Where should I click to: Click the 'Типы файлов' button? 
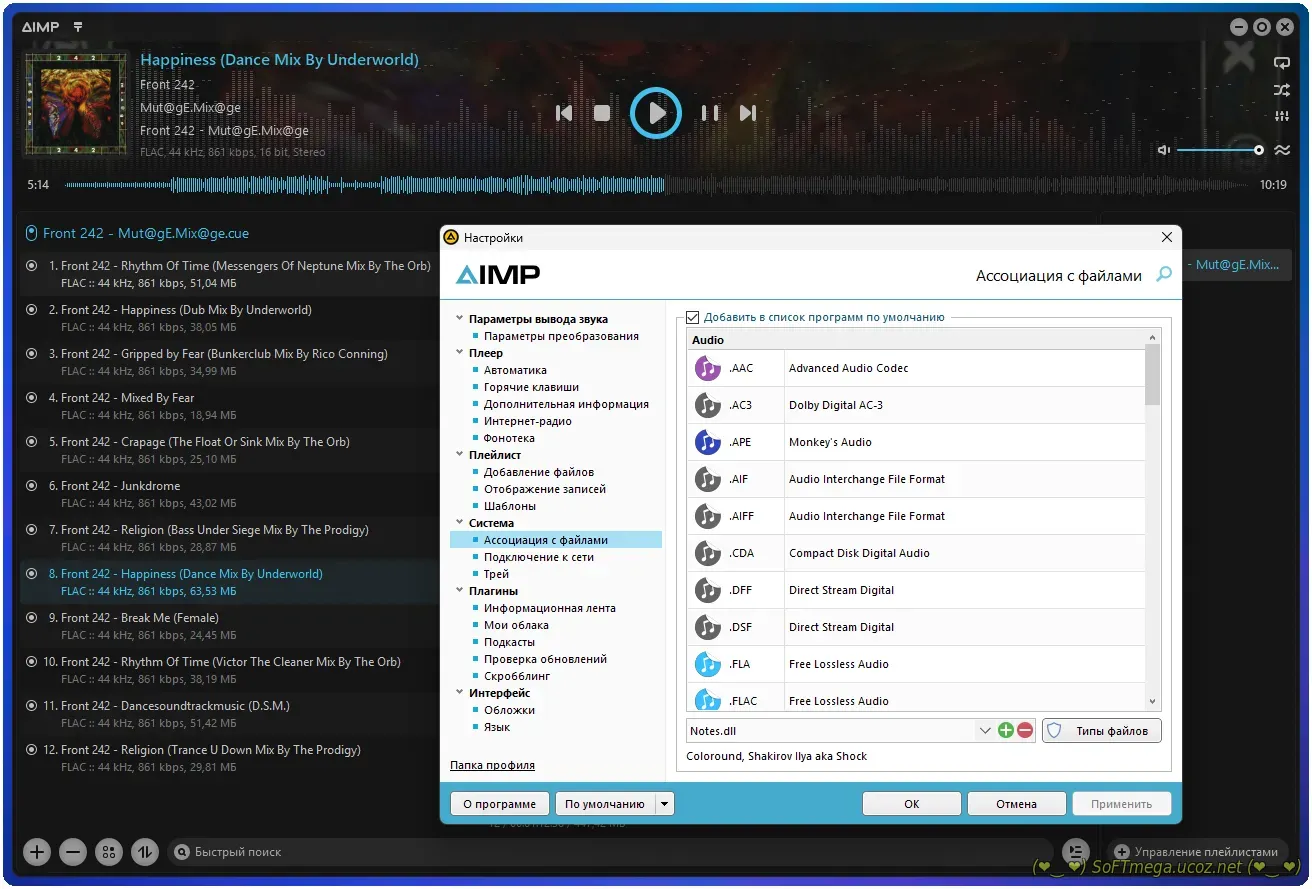pos(1101,731)
